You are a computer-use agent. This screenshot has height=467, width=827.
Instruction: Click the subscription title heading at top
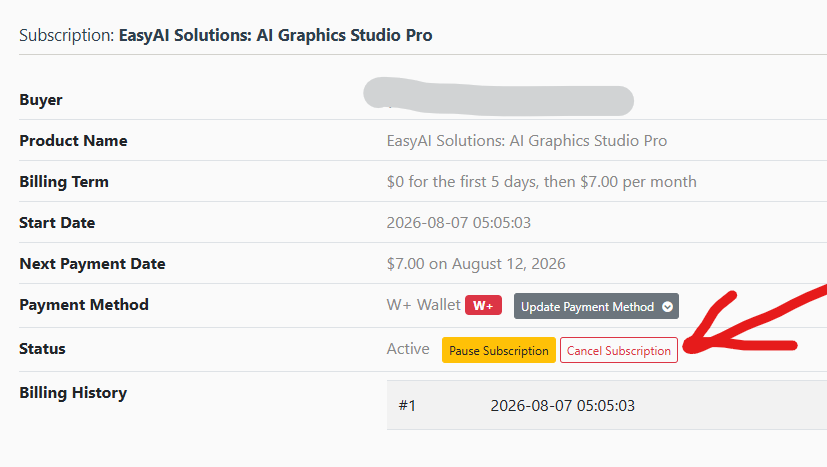click(226, 35)
